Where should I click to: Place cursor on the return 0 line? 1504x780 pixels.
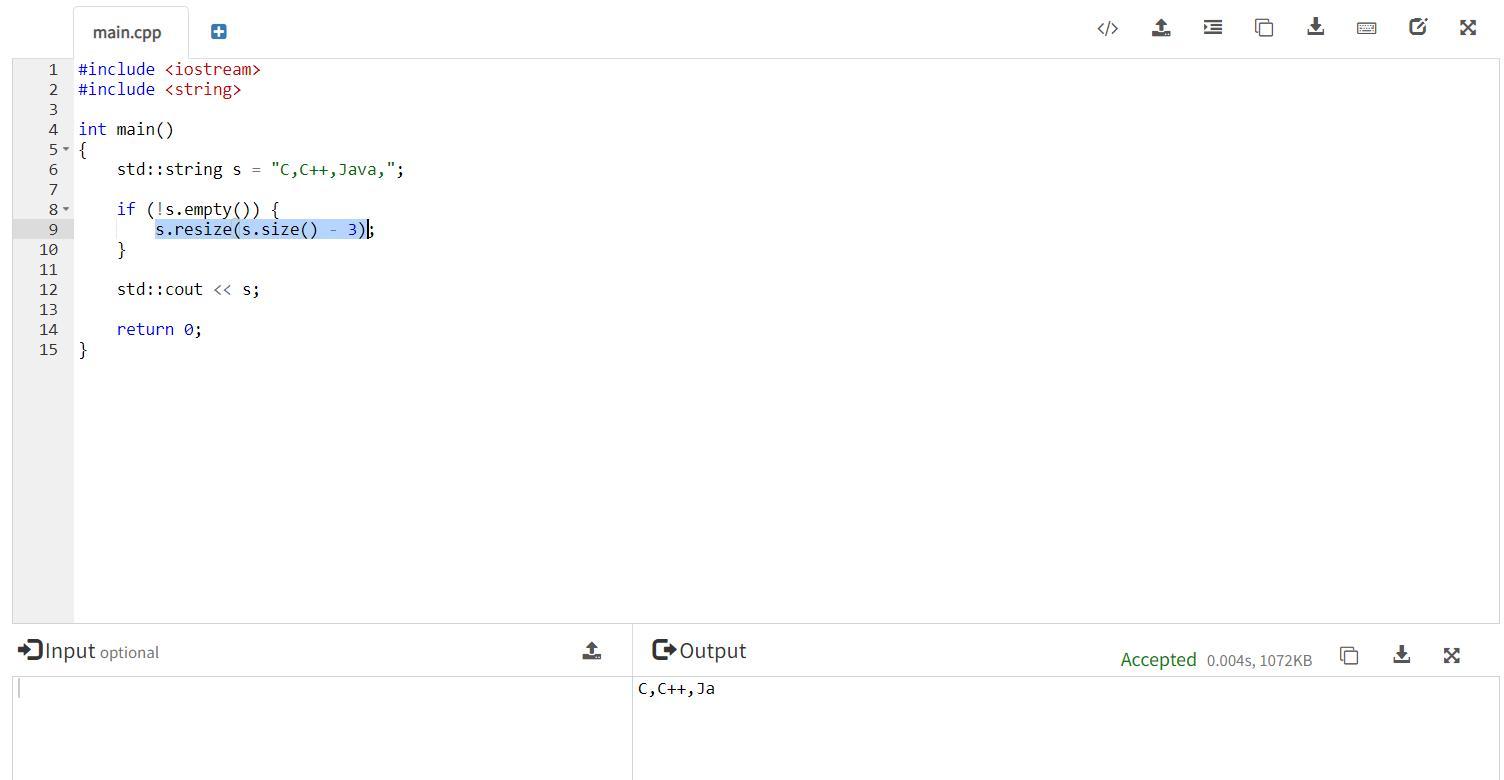click(x=160, y=330)
